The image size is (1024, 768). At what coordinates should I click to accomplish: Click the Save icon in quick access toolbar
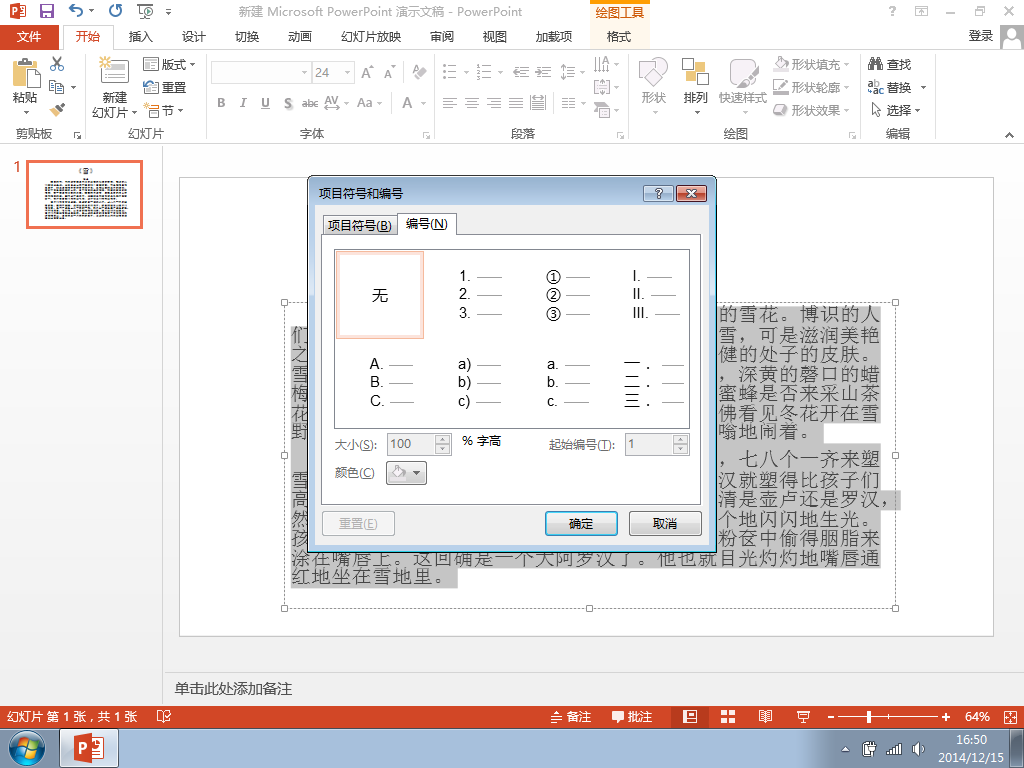46,11
